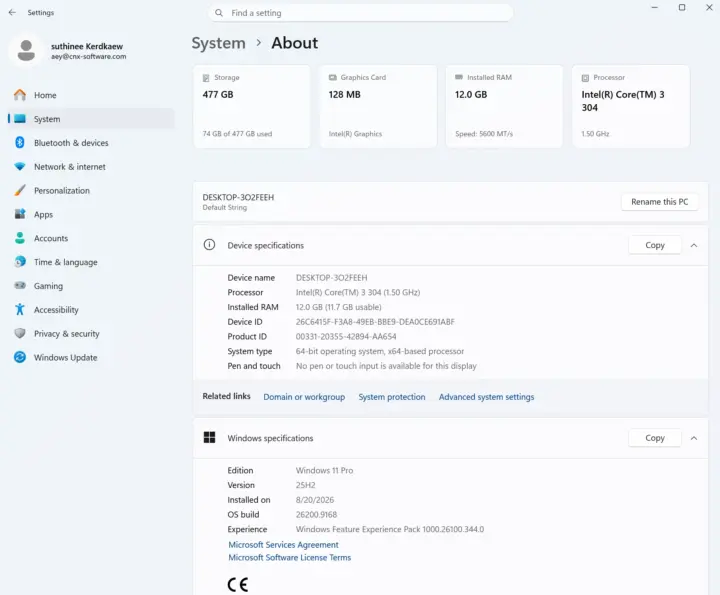
Task: Click the Device ID value text
Action: 375,322
